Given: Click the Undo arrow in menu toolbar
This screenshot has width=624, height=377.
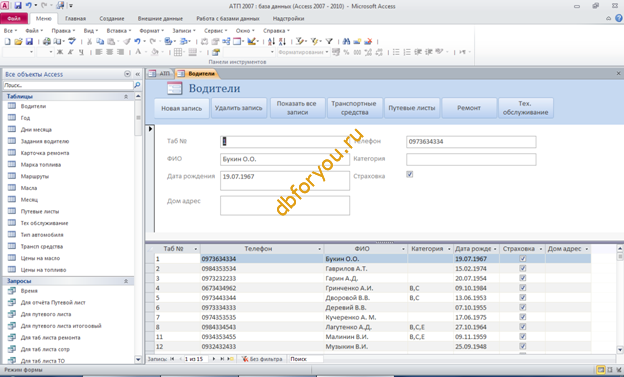Looking at the screenshot, I should tap(137, 41).
